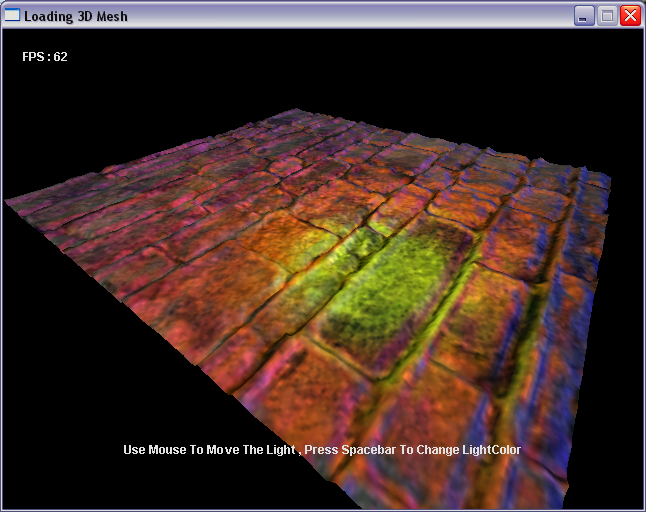Click the "FPS : 62" counter text

(45, 57)
